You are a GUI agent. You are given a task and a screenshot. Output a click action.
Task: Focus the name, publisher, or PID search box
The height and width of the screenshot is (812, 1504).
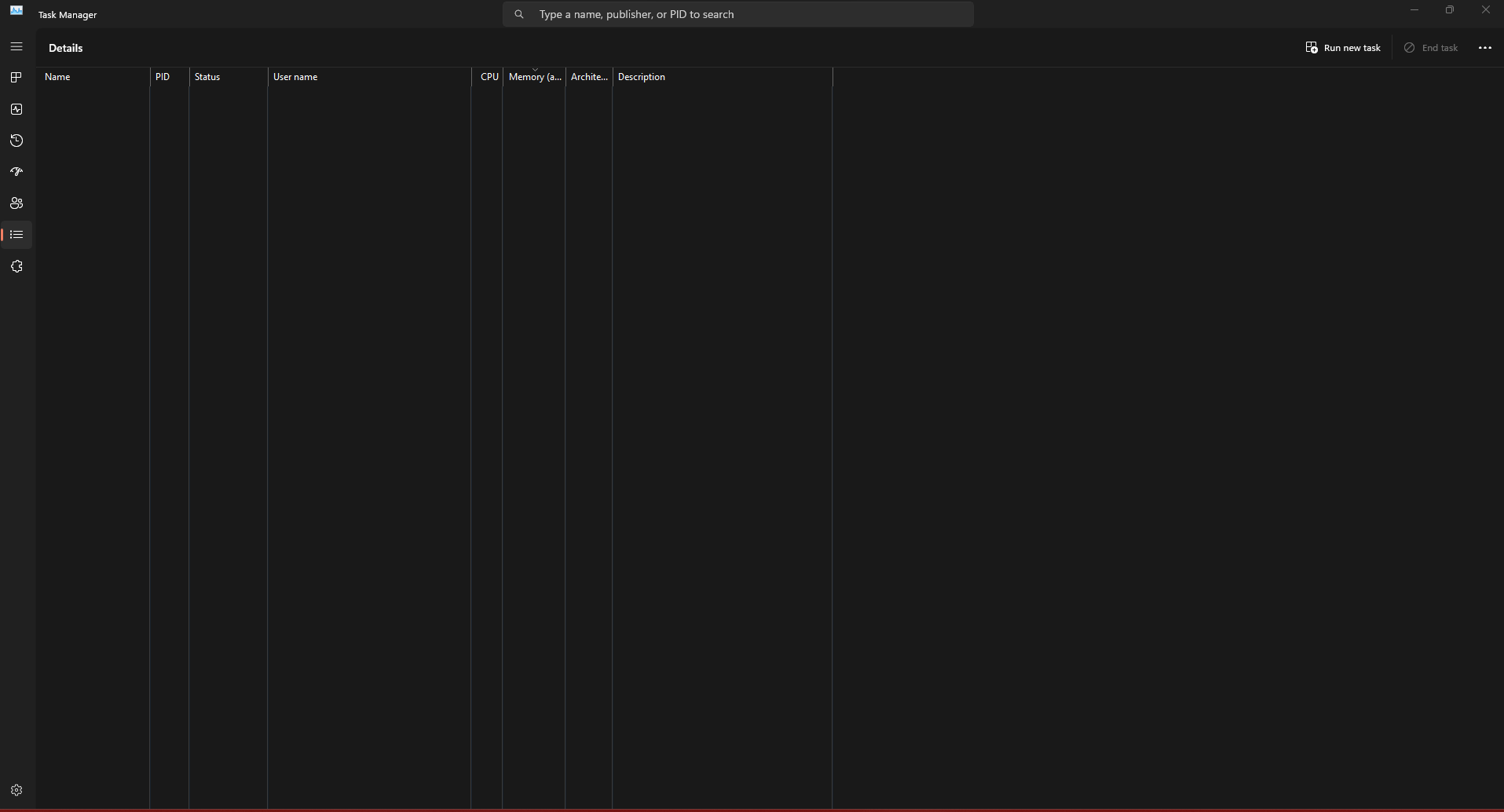point(738,14)
